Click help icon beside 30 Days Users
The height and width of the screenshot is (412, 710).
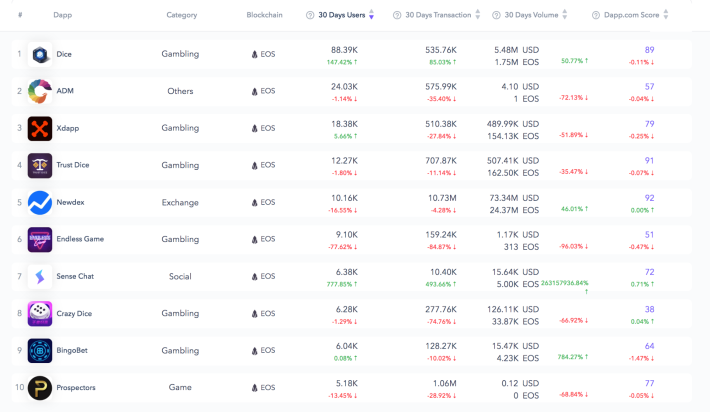click(310, 15)
